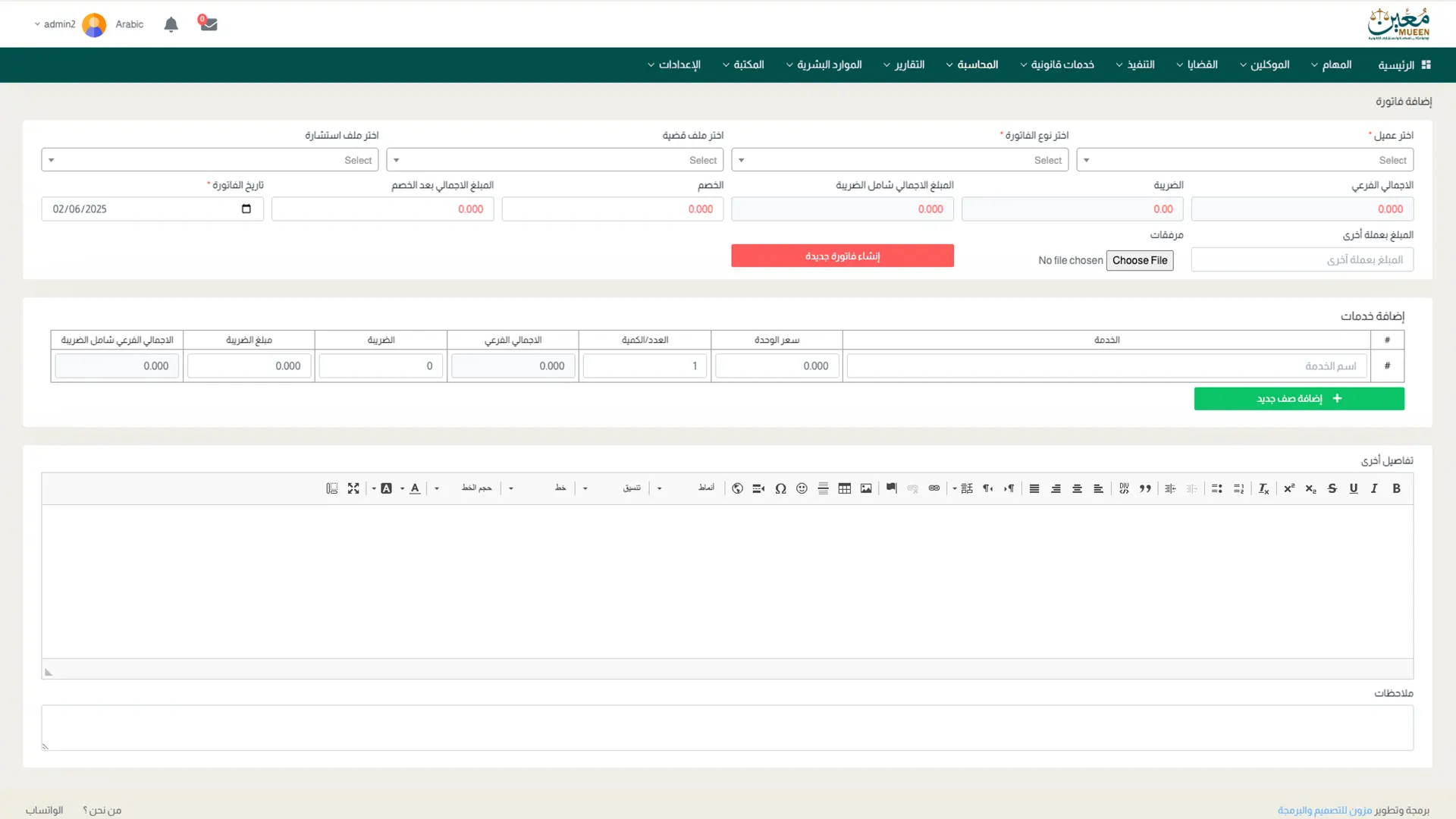The height and width of the screenshot is (819, 1456).
Task: Insert emoji smiley icon
Action: click(x=802, y=488)
